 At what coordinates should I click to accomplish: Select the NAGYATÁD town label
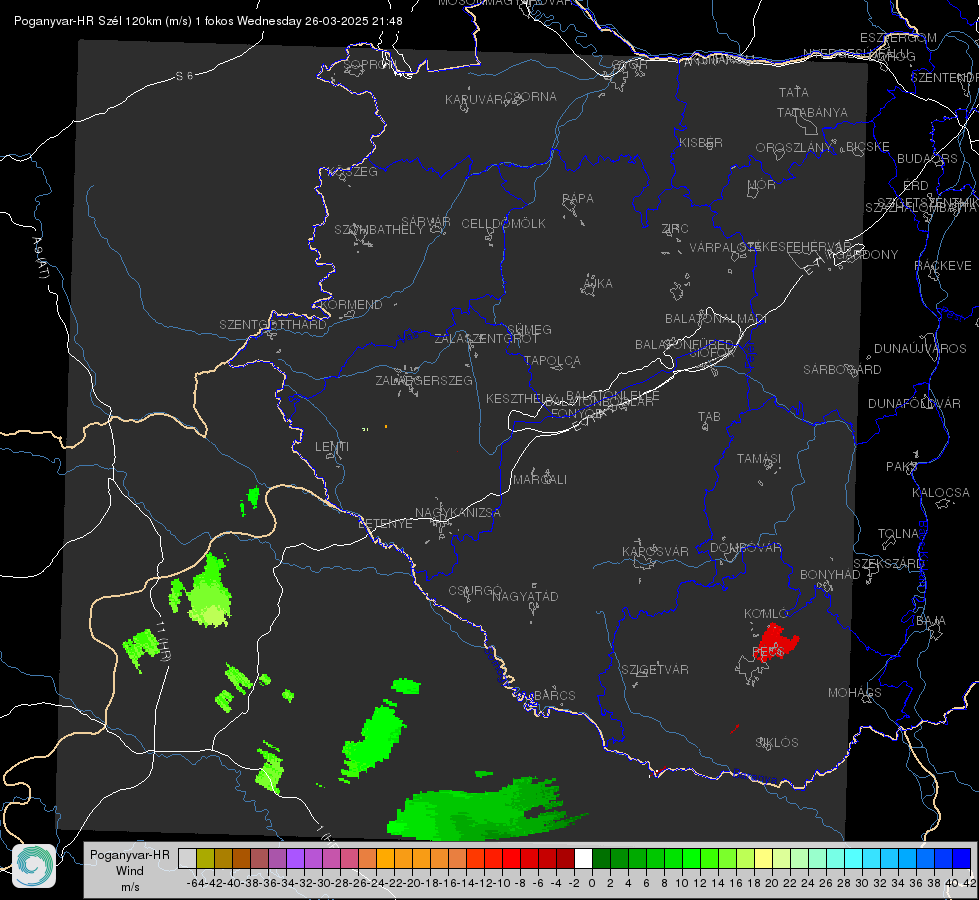click(x=525, y=596)
